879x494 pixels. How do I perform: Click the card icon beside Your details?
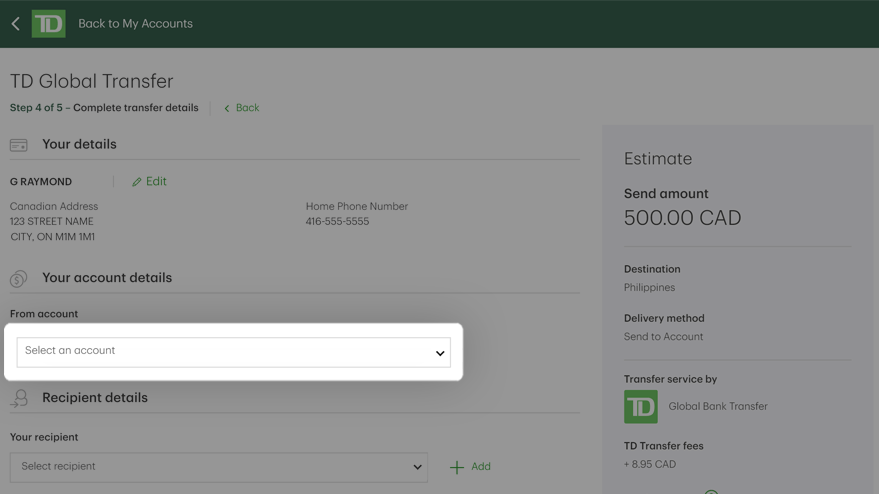coord(18,145)
